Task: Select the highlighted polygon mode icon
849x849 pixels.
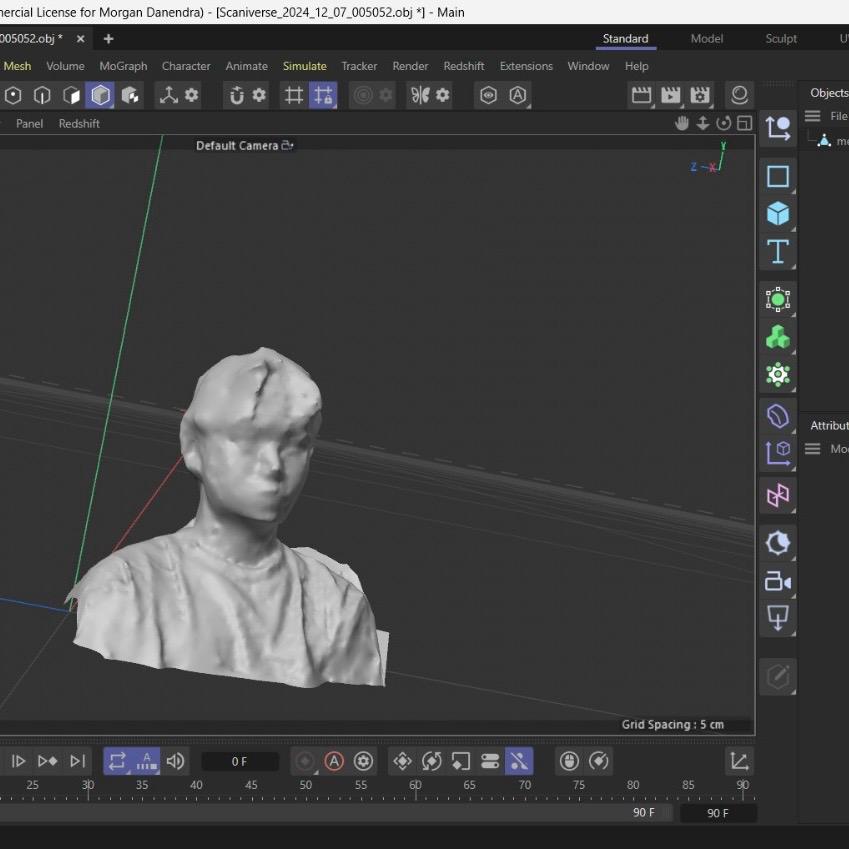Action: click(100, 95)
